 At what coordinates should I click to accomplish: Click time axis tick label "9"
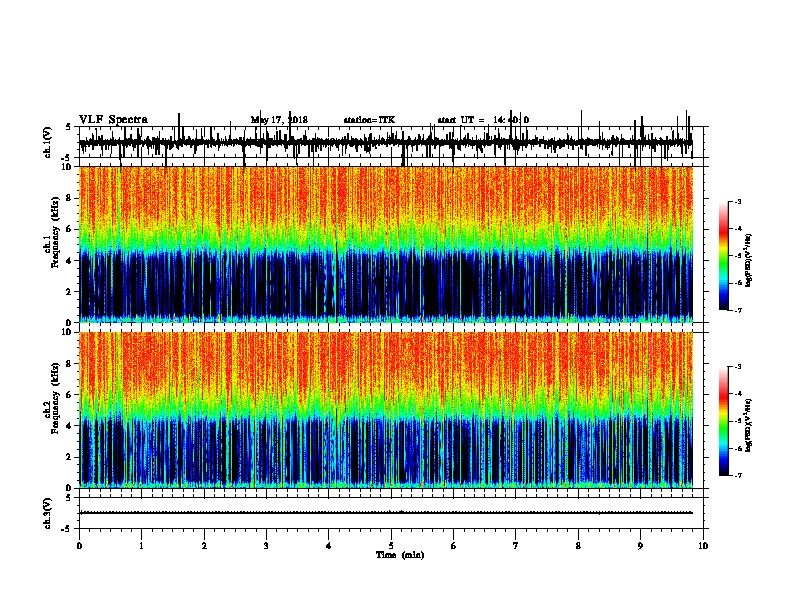point(640,546)
